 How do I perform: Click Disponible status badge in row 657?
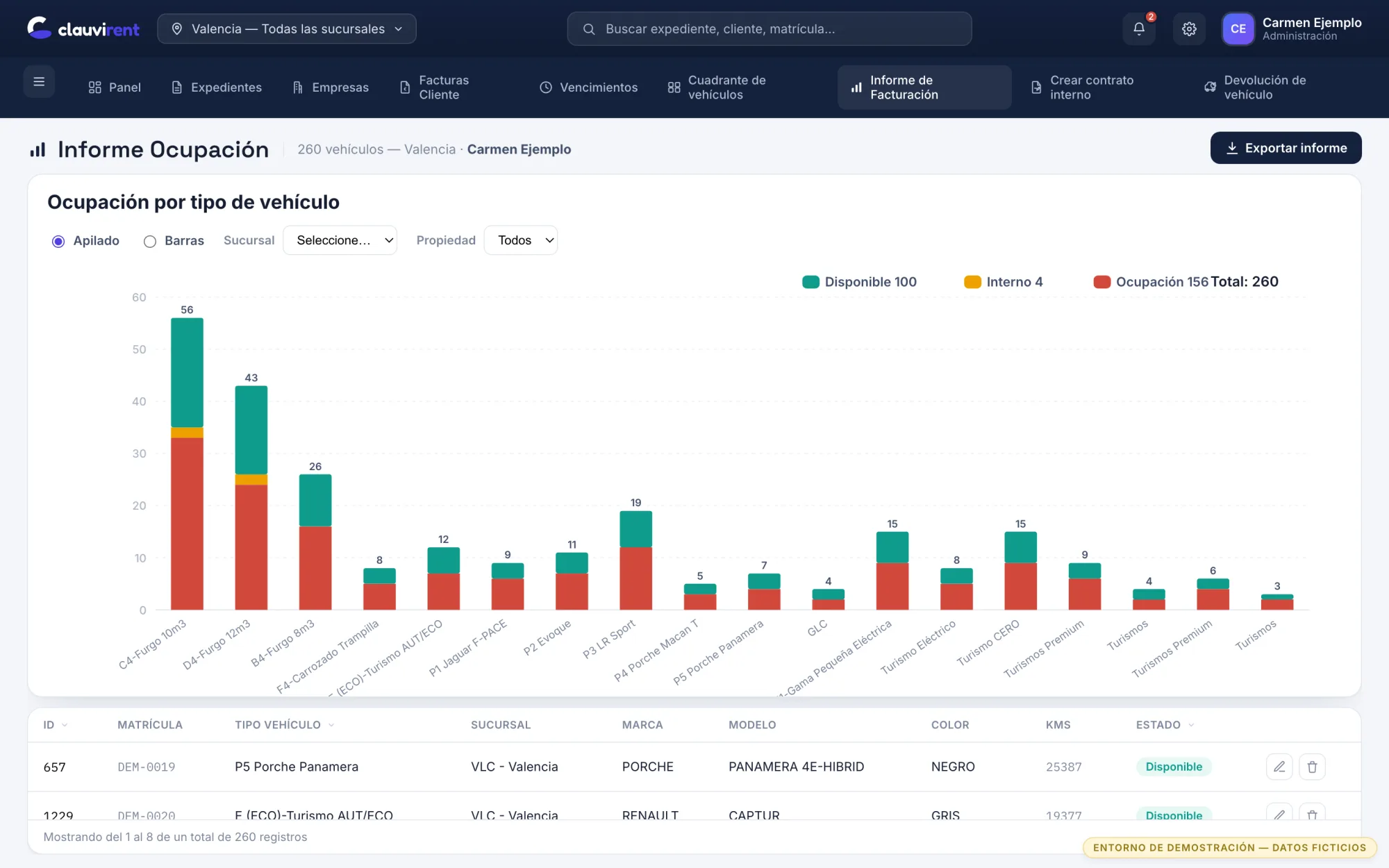point(1174,767)
